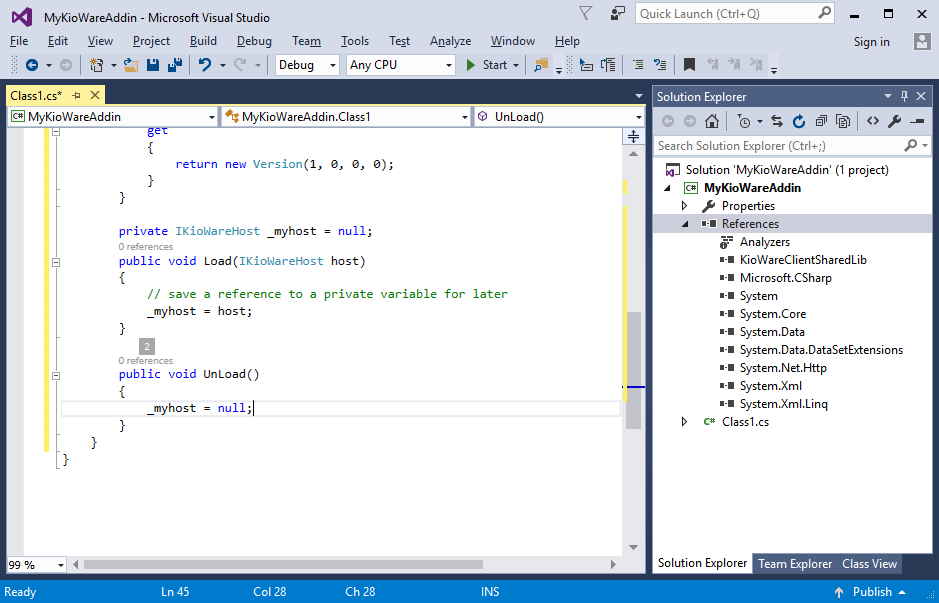Toggle auto-hide pin on Solution Explorer panel
This screenshot has width=939, height=603.
click(x=904, y=96)
